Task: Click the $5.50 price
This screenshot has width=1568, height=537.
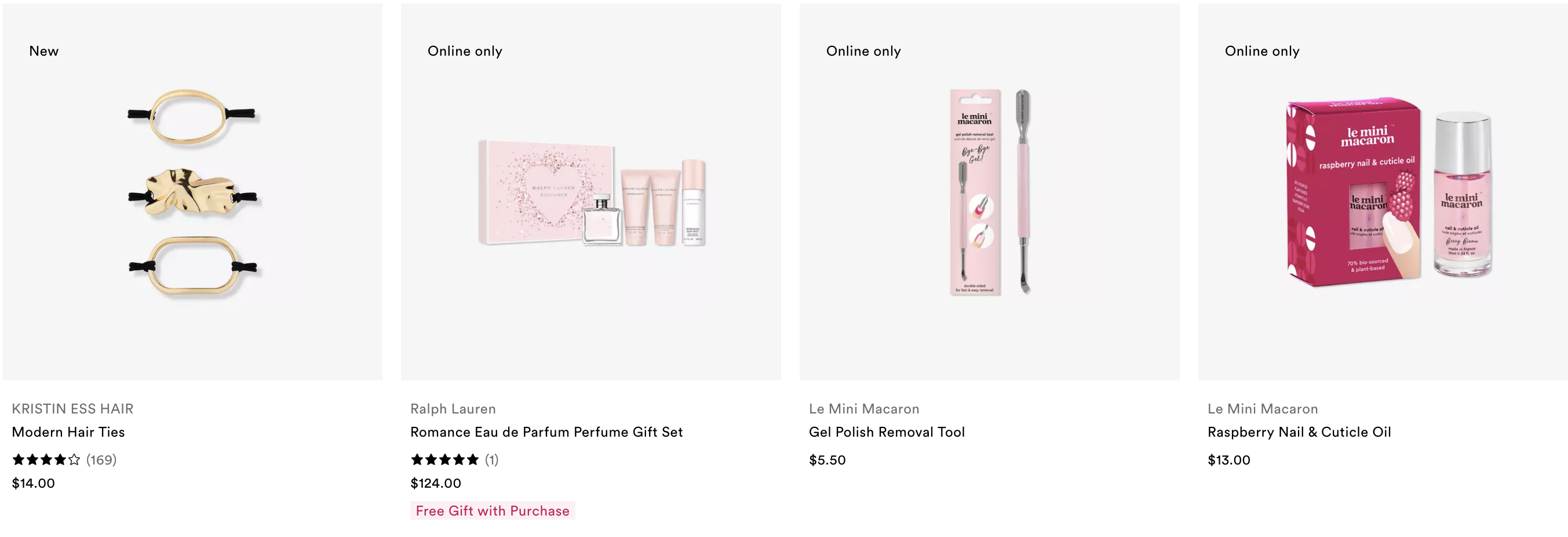Action: (x=827, y=460)
